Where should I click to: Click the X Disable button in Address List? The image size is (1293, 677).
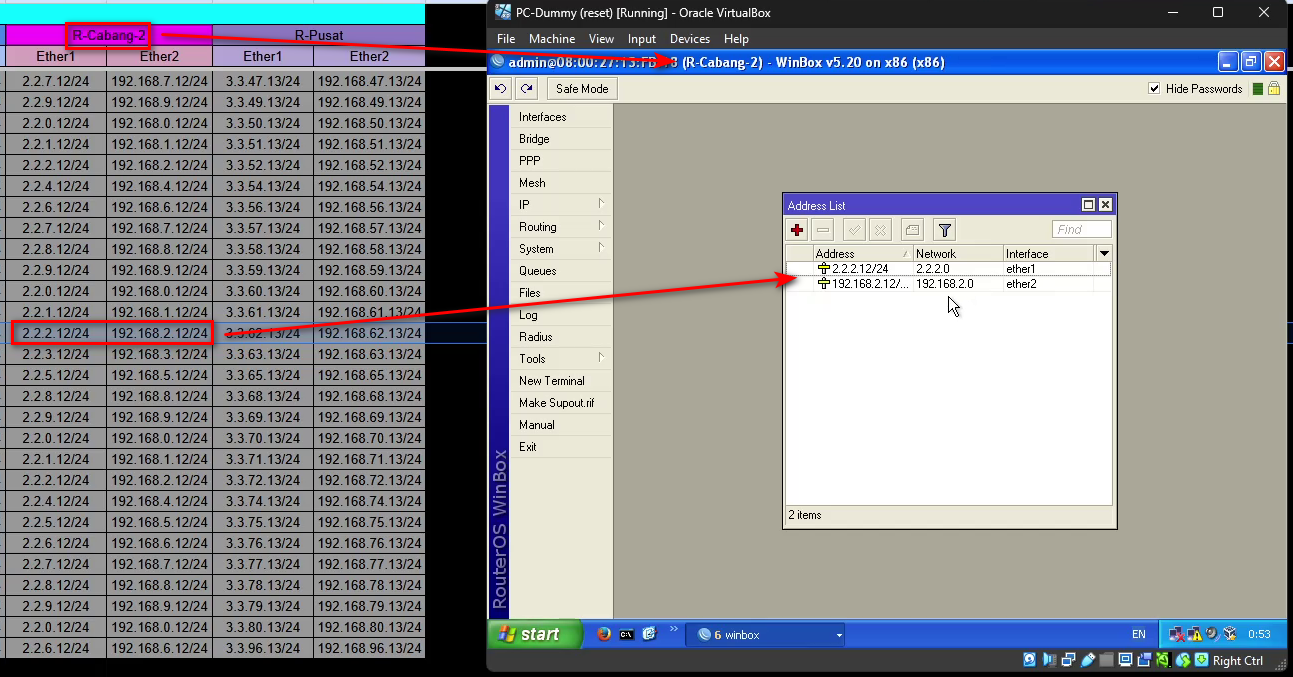880,230
